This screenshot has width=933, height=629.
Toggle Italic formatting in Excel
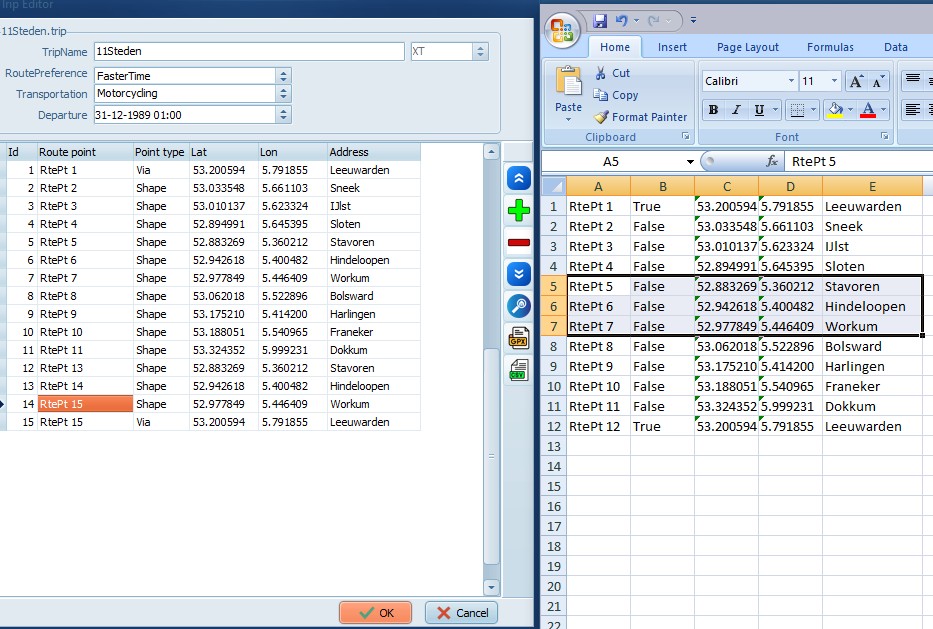point(737,110)
